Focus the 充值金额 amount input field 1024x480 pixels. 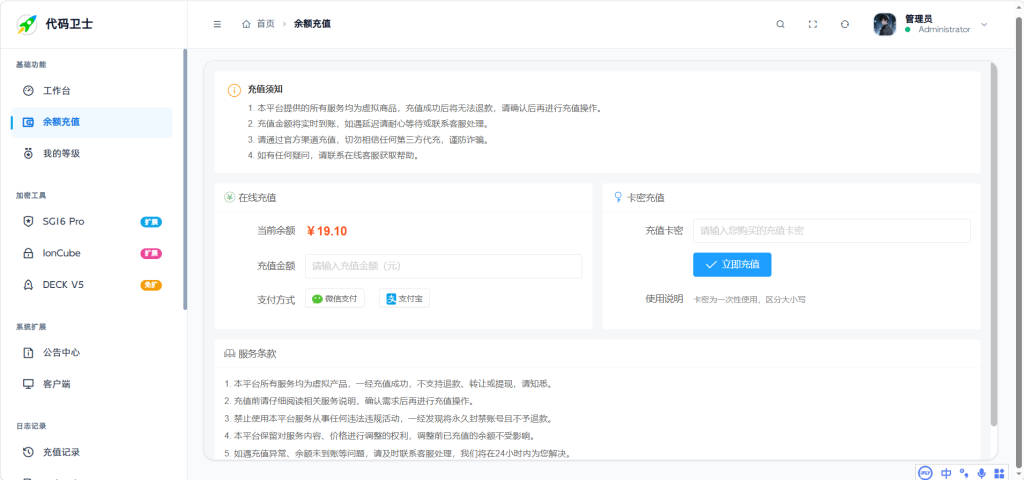[443, 266]
